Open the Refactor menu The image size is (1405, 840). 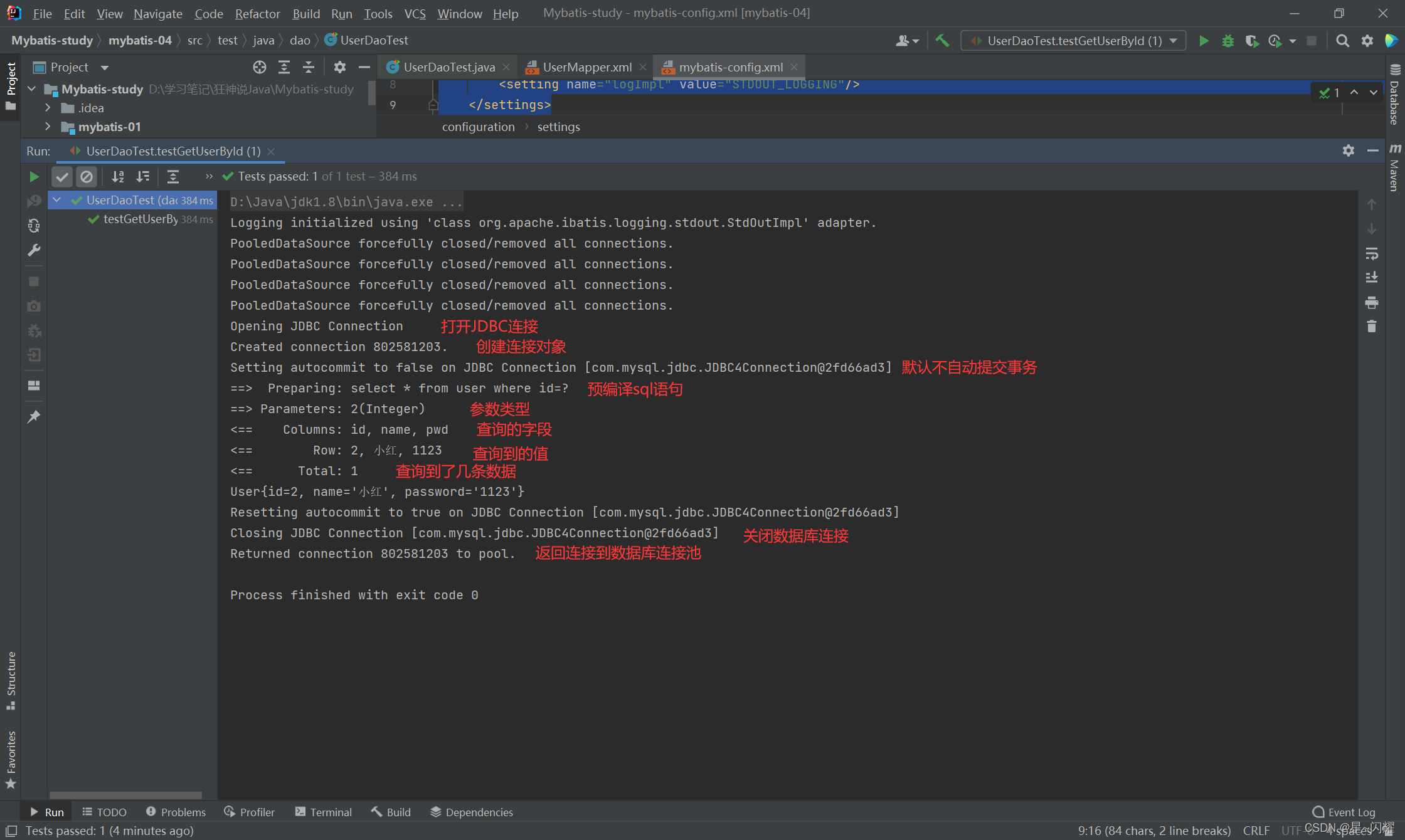point(257,13)
